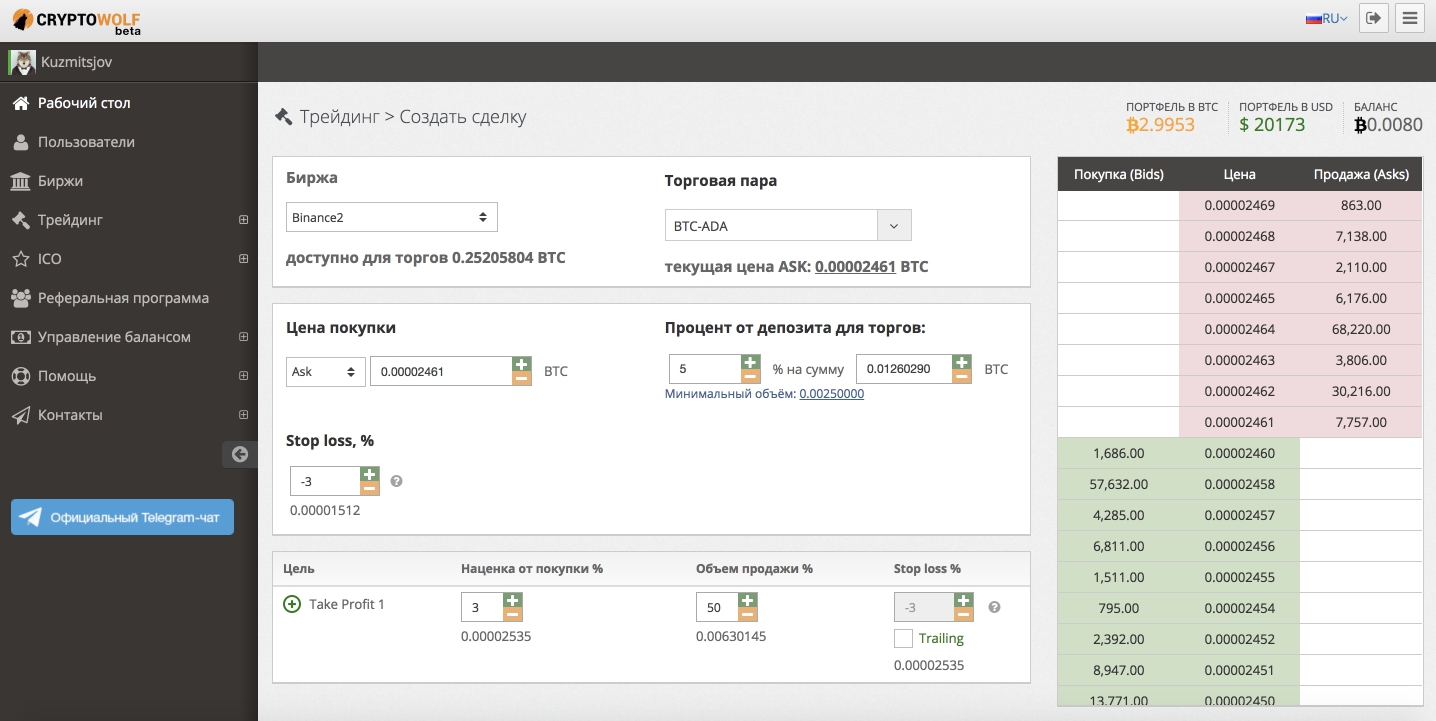Viewport: 1436px width, 721px height.
Task: Open the Официальный Telegram-чат button
Action: pyautogui.click(x=122, y=517)
